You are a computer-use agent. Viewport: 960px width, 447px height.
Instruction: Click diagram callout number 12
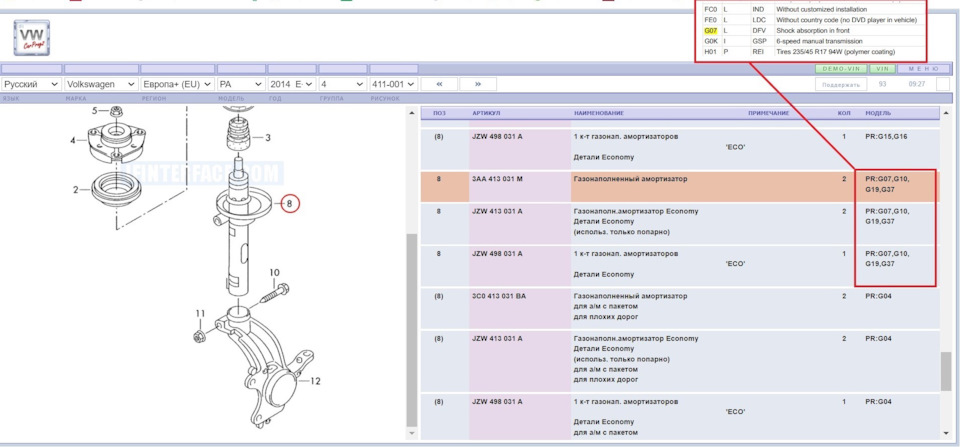[x=315, y=381]
